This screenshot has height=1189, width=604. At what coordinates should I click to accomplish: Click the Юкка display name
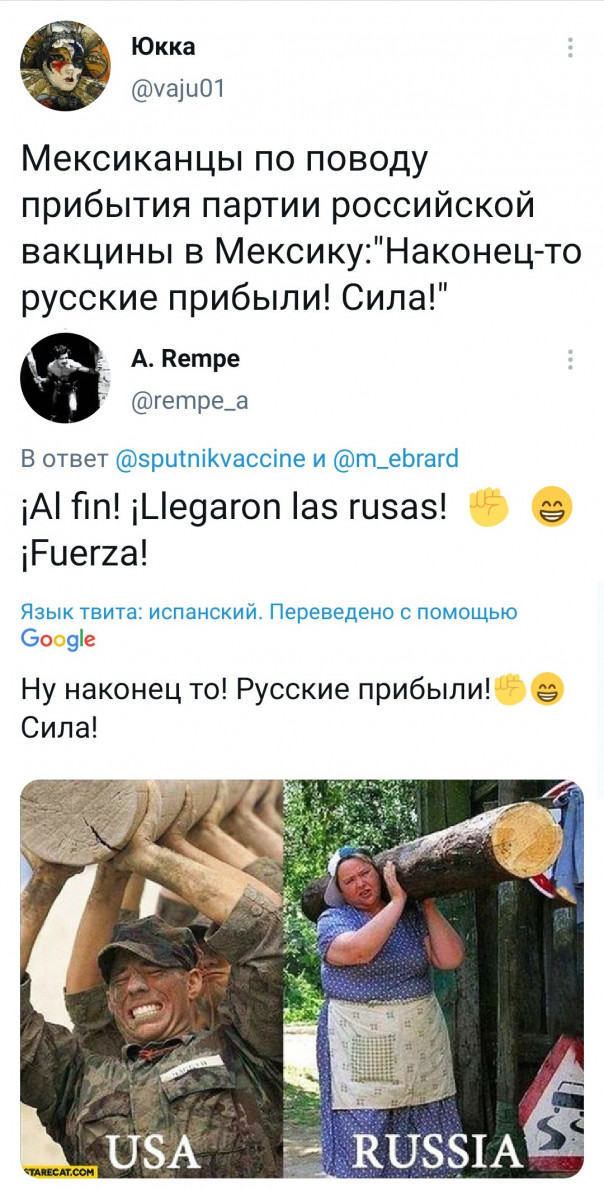point(163,47)
